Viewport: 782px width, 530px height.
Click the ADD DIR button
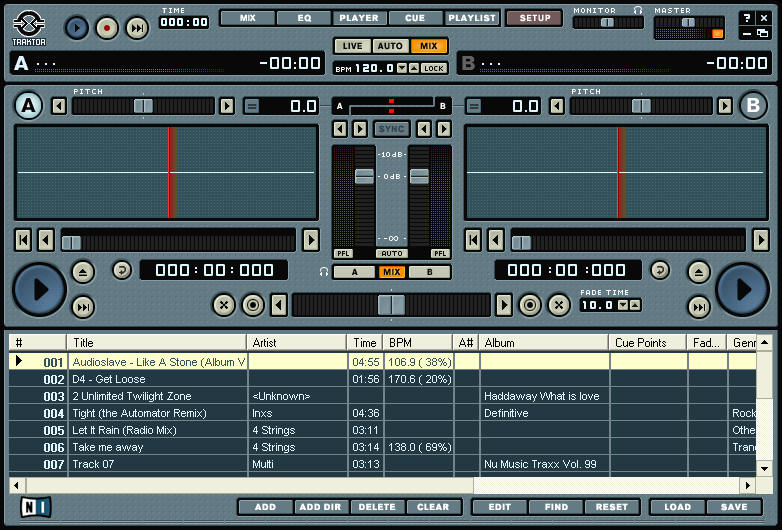coord(320,507)
